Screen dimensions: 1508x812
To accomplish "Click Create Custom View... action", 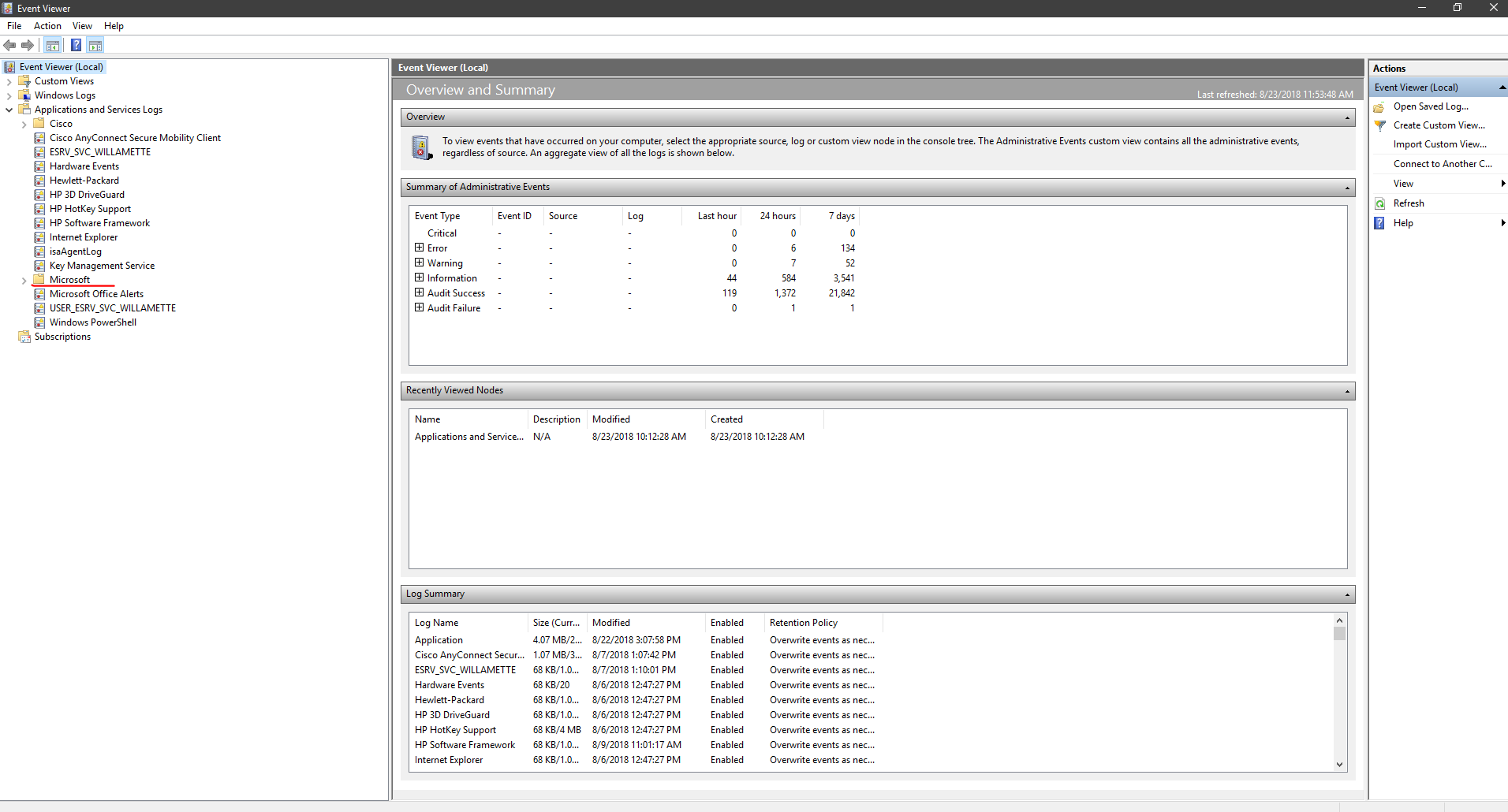I will coord(1439,125).
